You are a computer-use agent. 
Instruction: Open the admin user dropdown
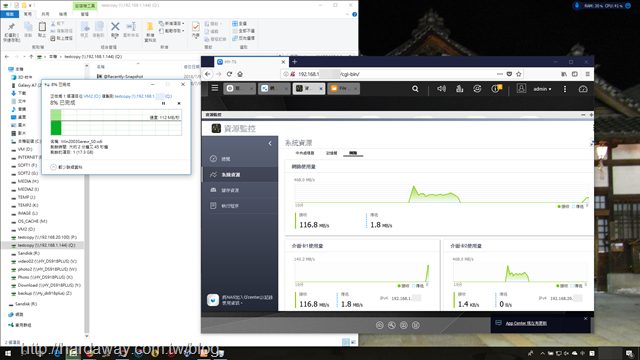(x=542, y=89)
